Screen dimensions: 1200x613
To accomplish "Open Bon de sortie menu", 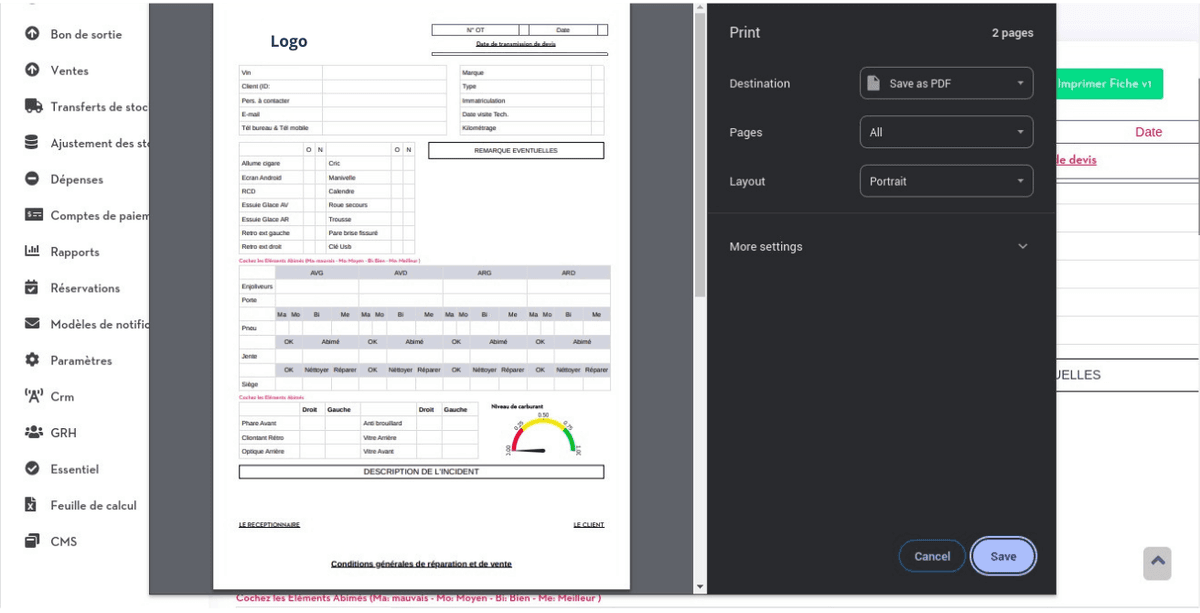I will click(86, 34).
